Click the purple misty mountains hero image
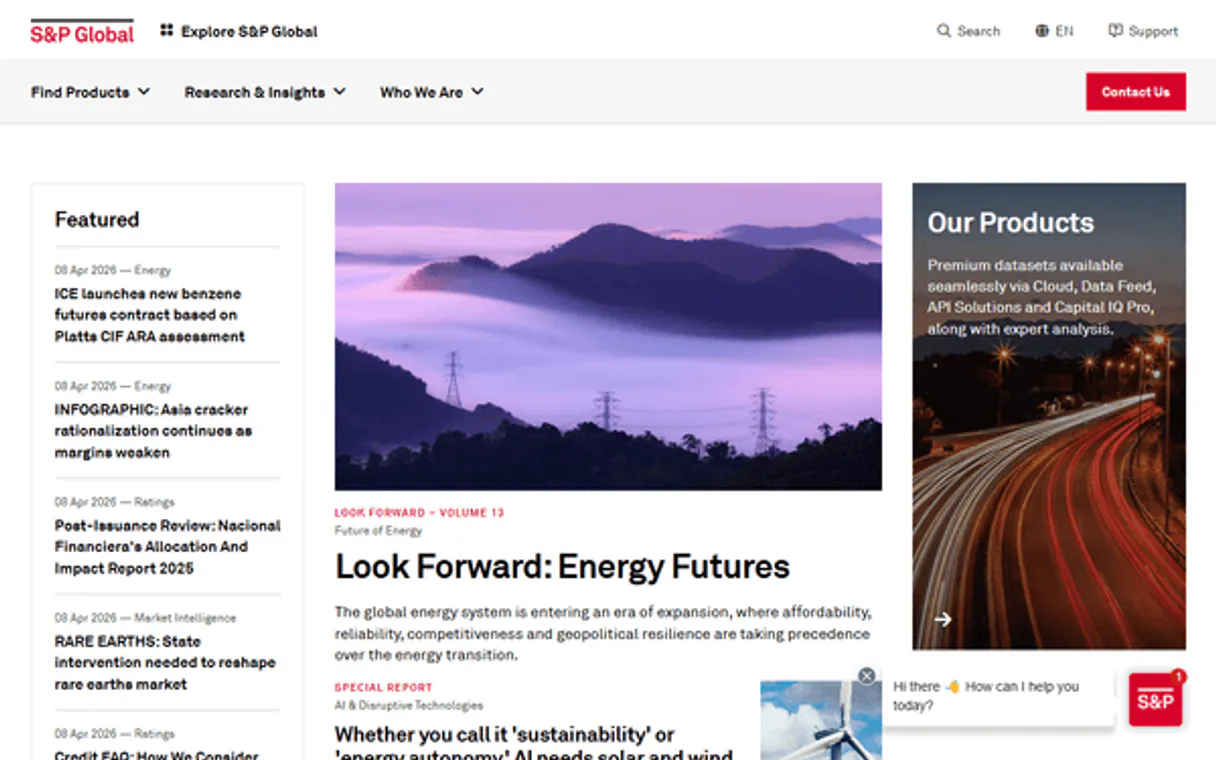1216x760 pixels. point(608,336)
